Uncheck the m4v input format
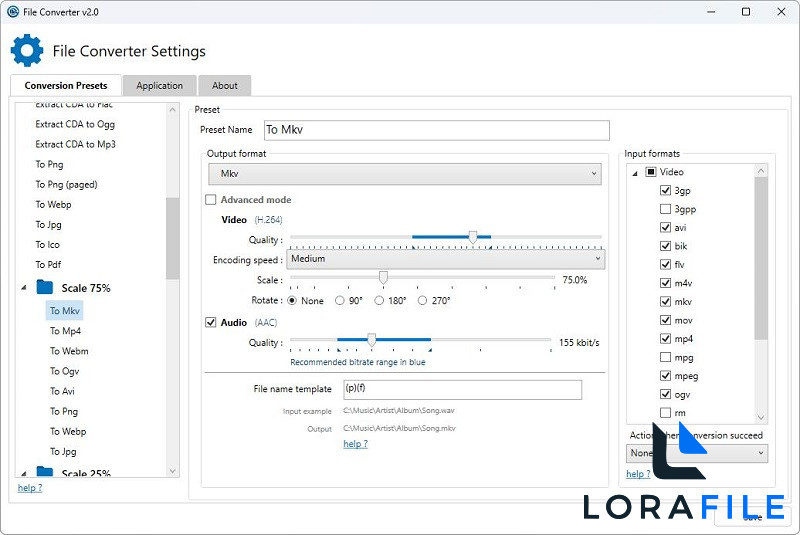 click(665, 283)
